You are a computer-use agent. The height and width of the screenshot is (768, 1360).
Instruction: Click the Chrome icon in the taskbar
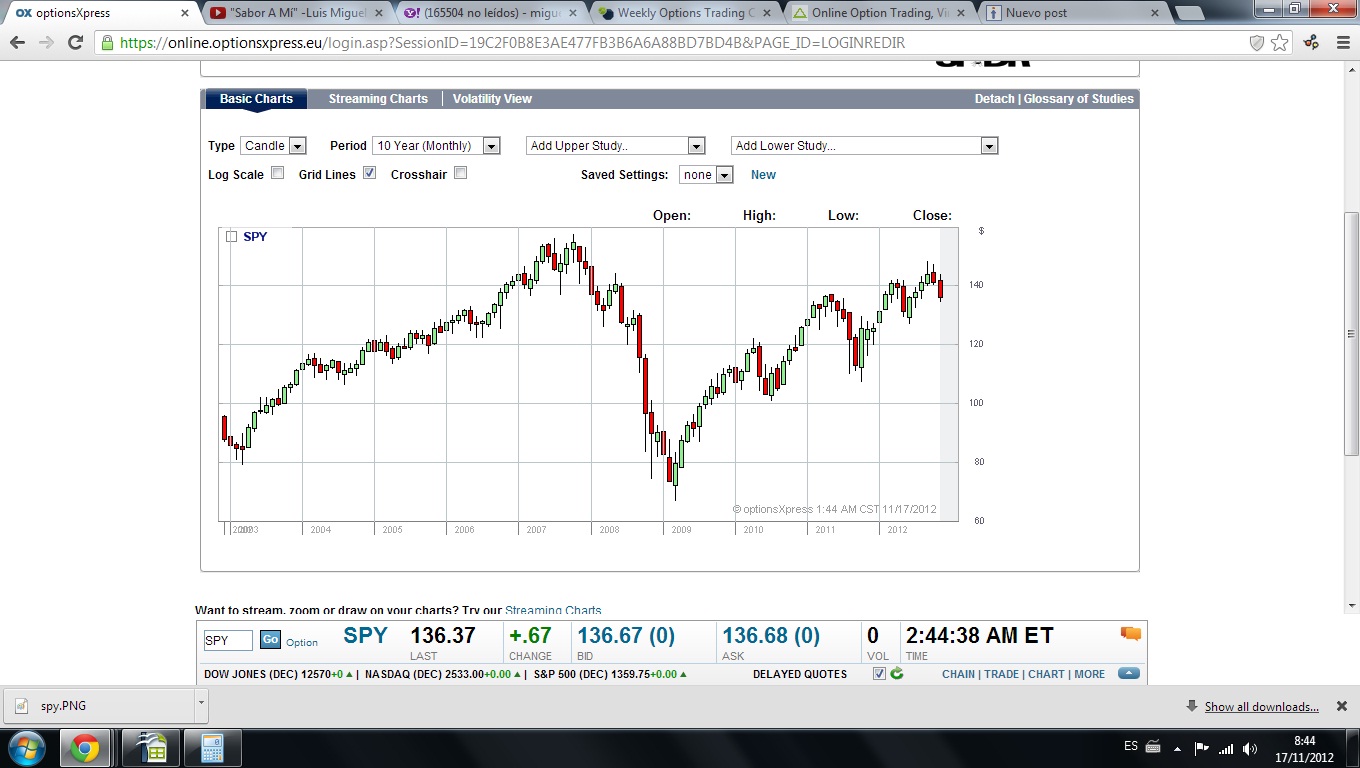pyautogui.click(x=85, y=748)
